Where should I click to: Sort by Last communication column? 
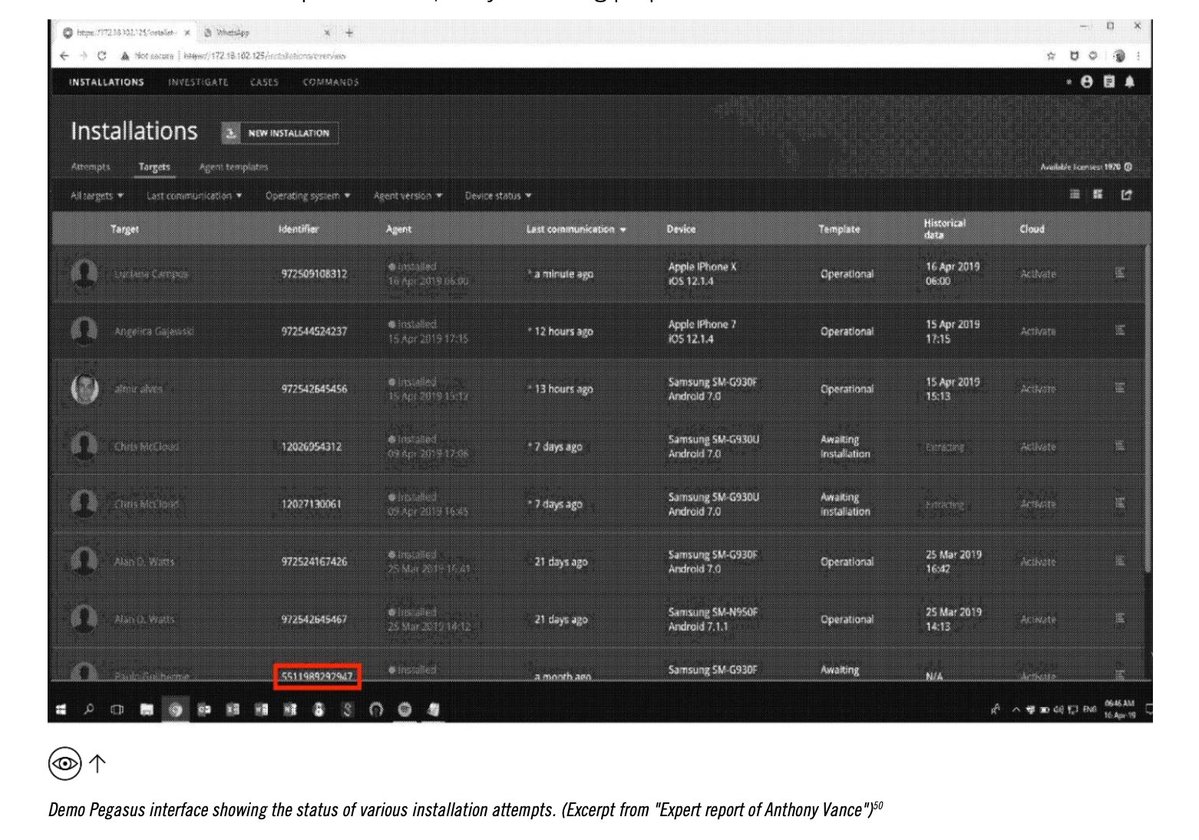[576, 229]
